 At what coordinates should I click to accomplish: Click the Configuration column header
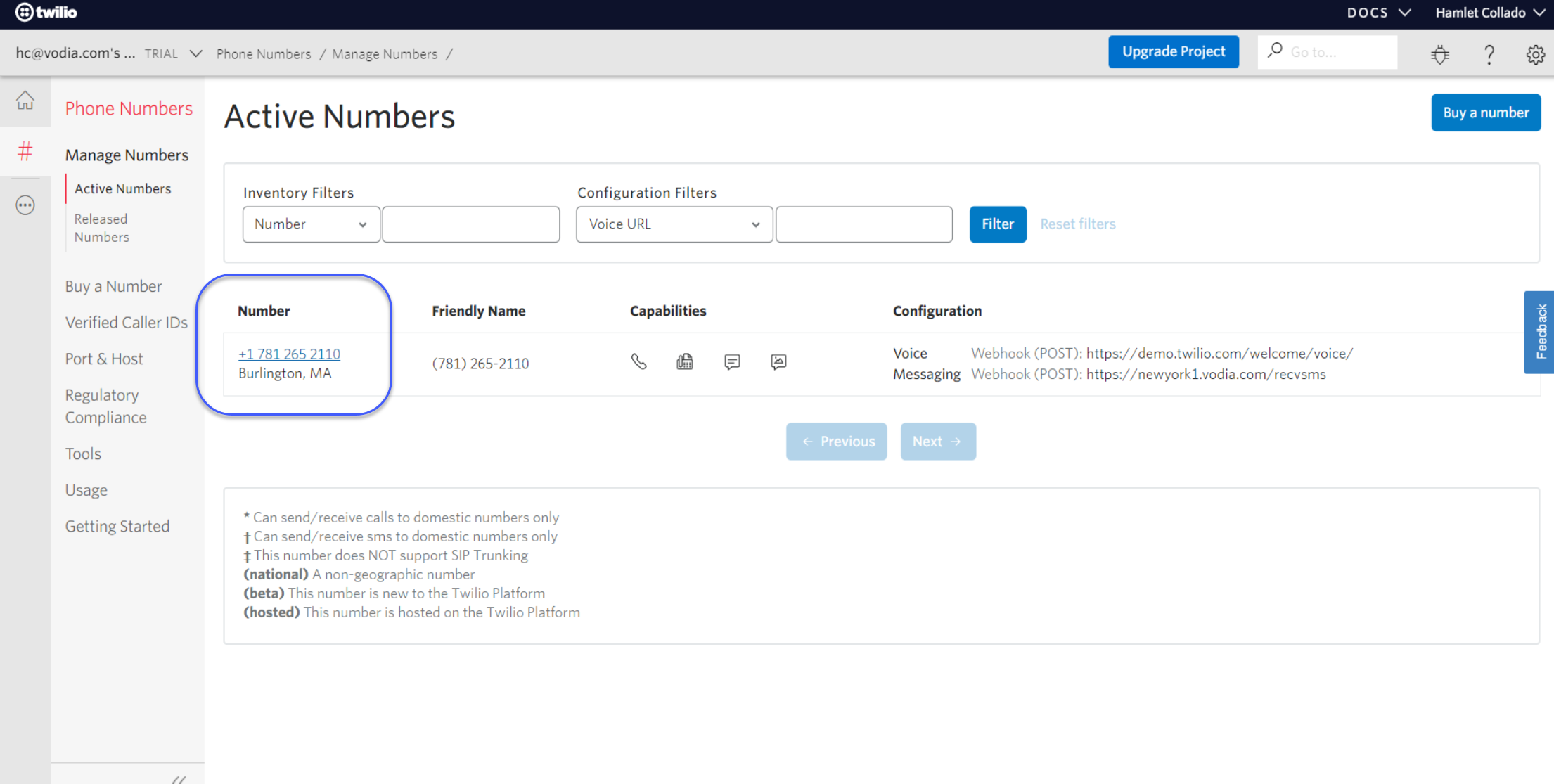[937, 311]
